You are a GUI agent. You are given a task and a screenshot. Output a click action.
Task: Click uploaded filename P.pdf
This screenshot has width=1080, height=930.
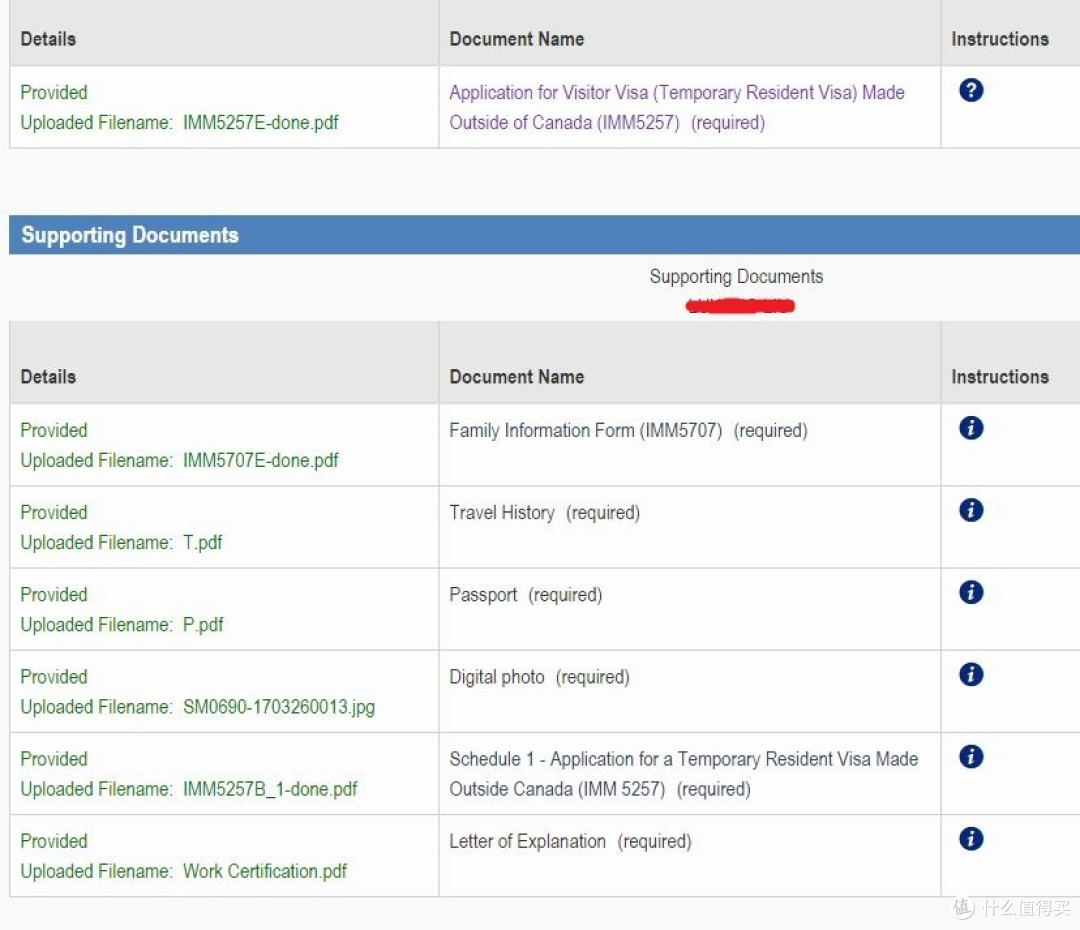pos(203,624)
